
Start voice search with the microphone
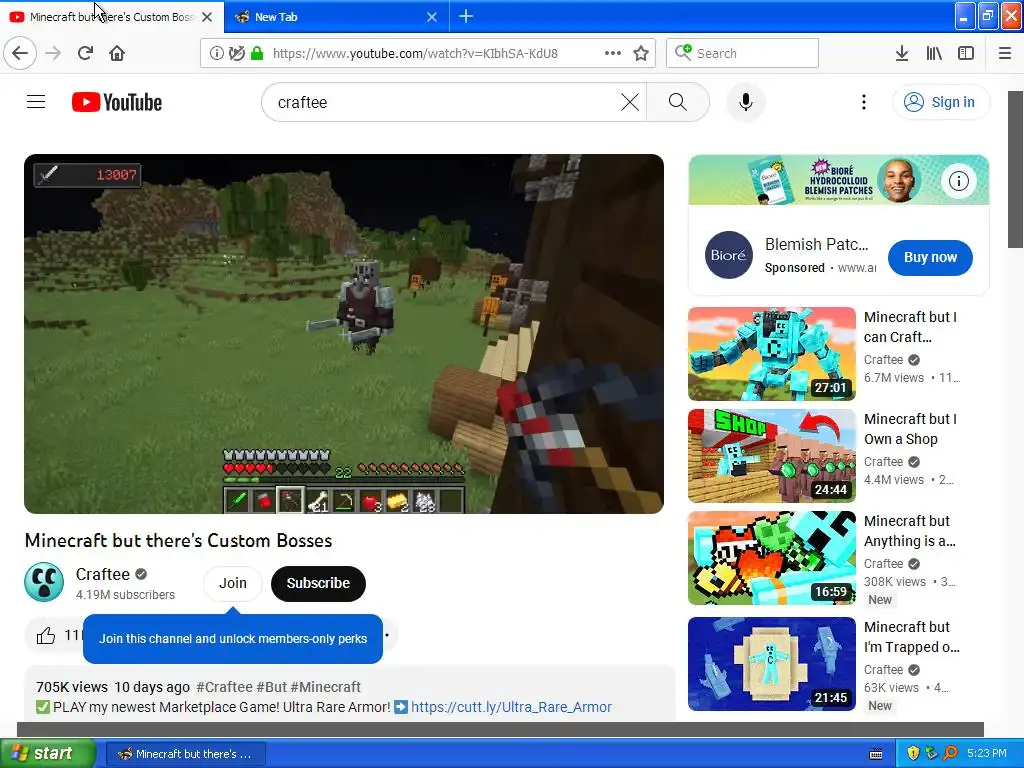(746, 102)
